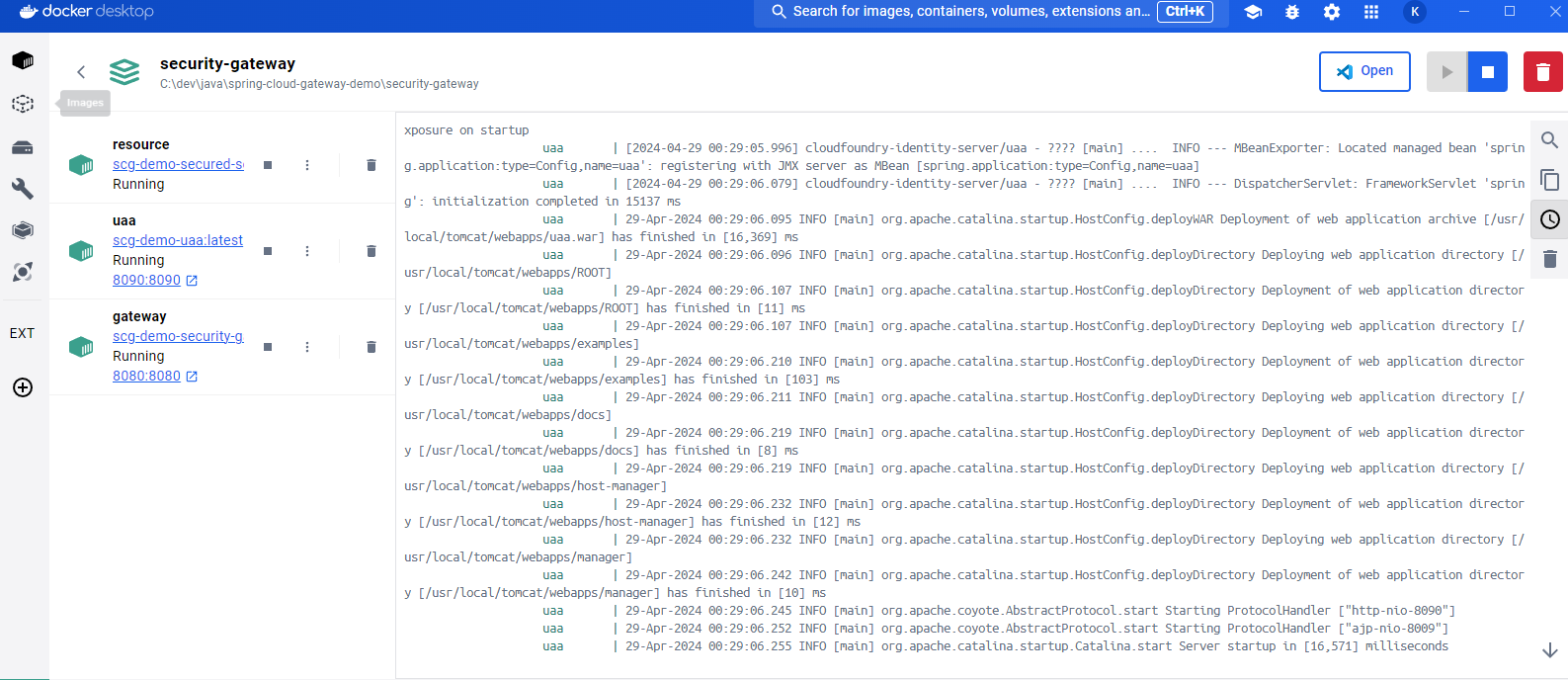Open Images section in sidebar

pos(23,104)
